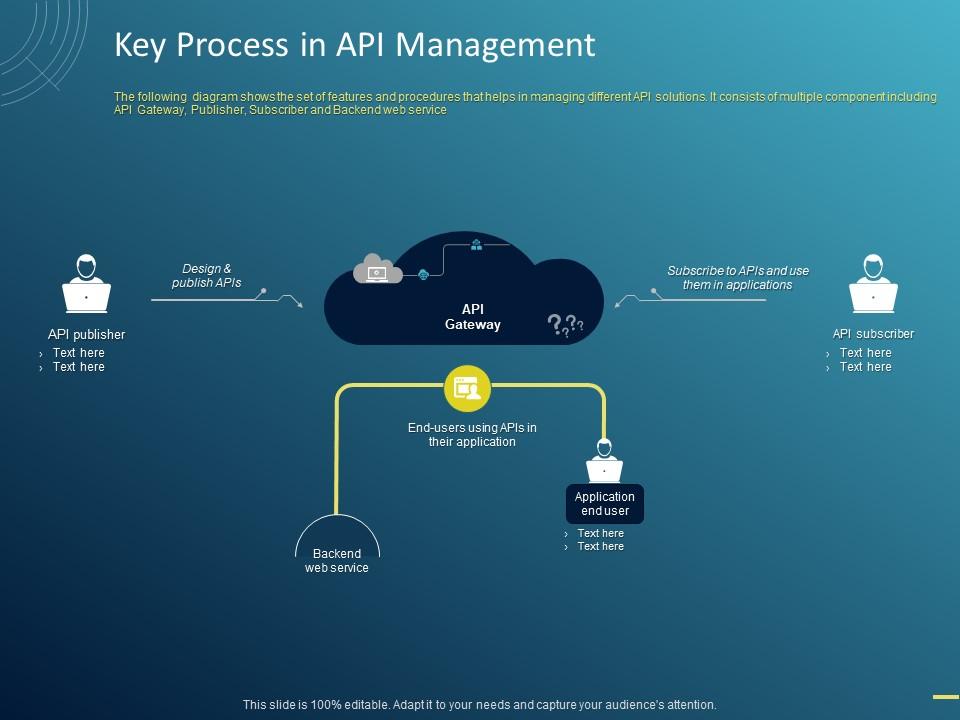Select the gray cloud laptop icon
Viewport: 960px width, 720px height.
tap(377, 269)
